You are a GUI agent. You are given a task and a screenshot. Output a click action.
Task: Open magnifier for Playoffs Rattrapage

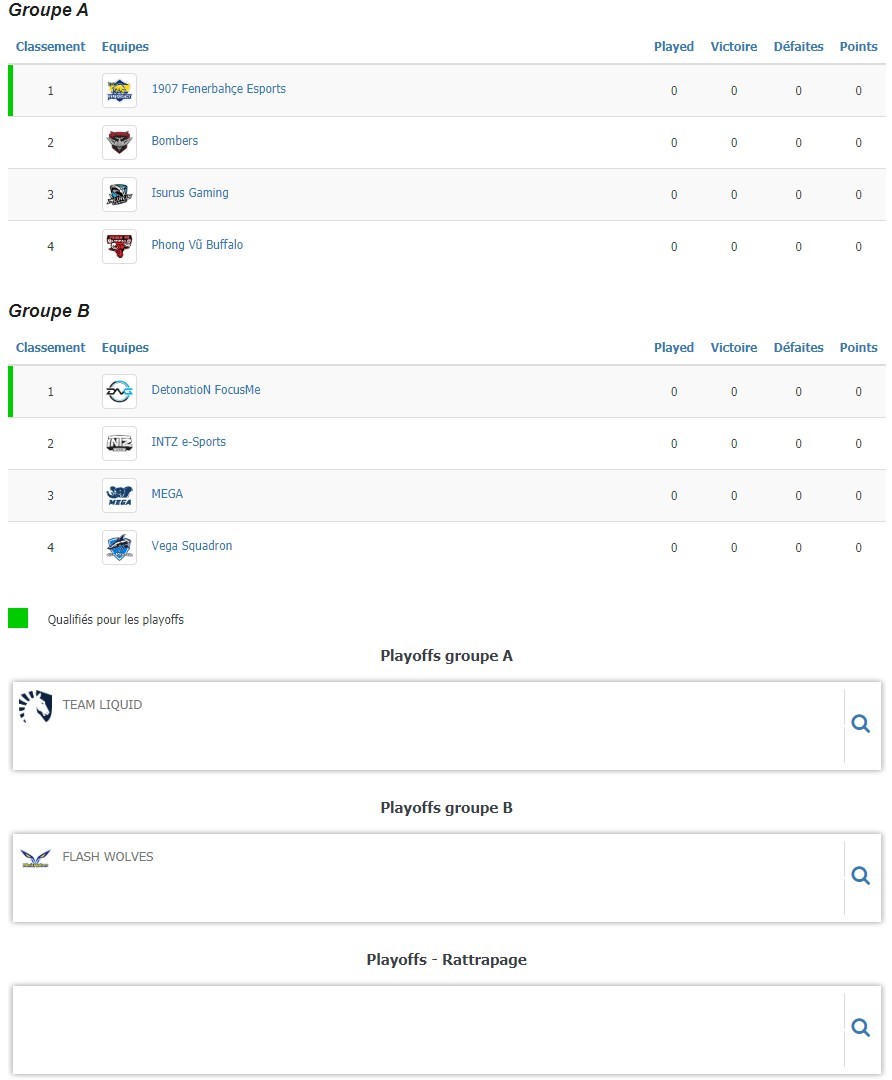860,1028
